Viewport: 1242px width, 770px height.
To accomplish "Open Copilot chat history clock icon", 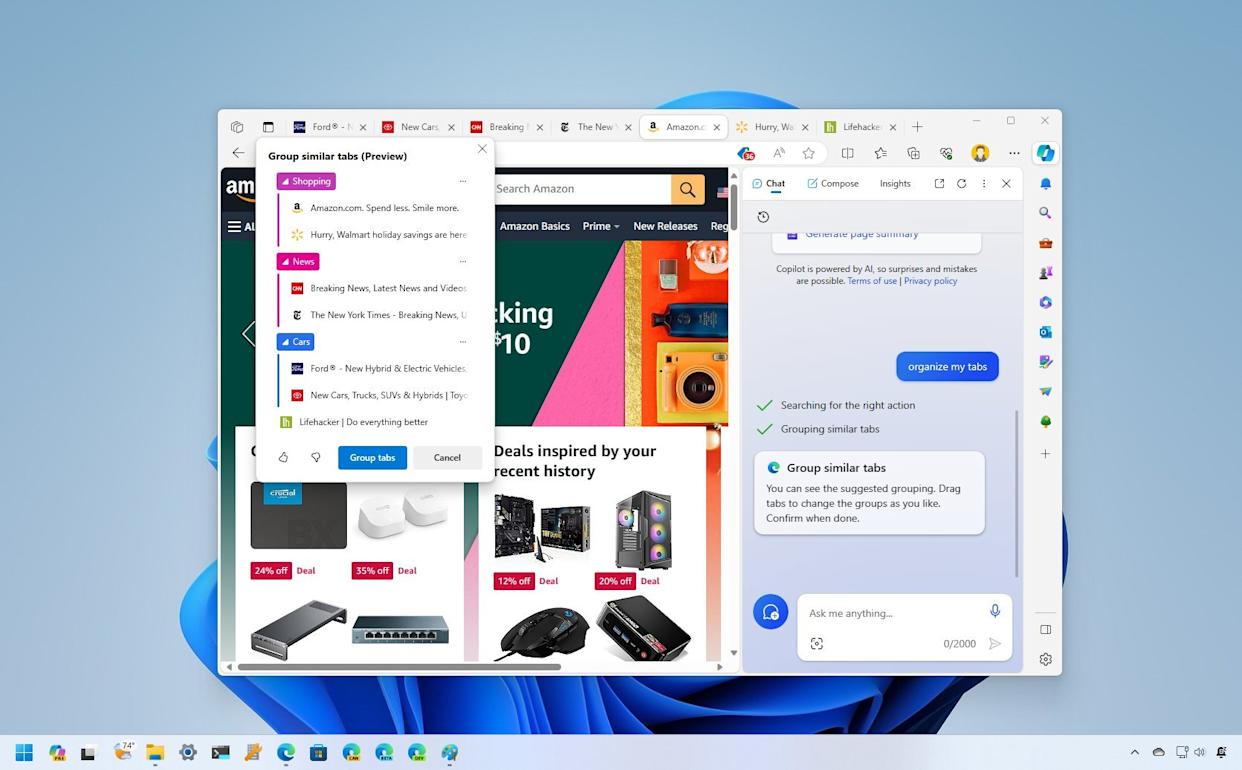I will tap(763, 217).
